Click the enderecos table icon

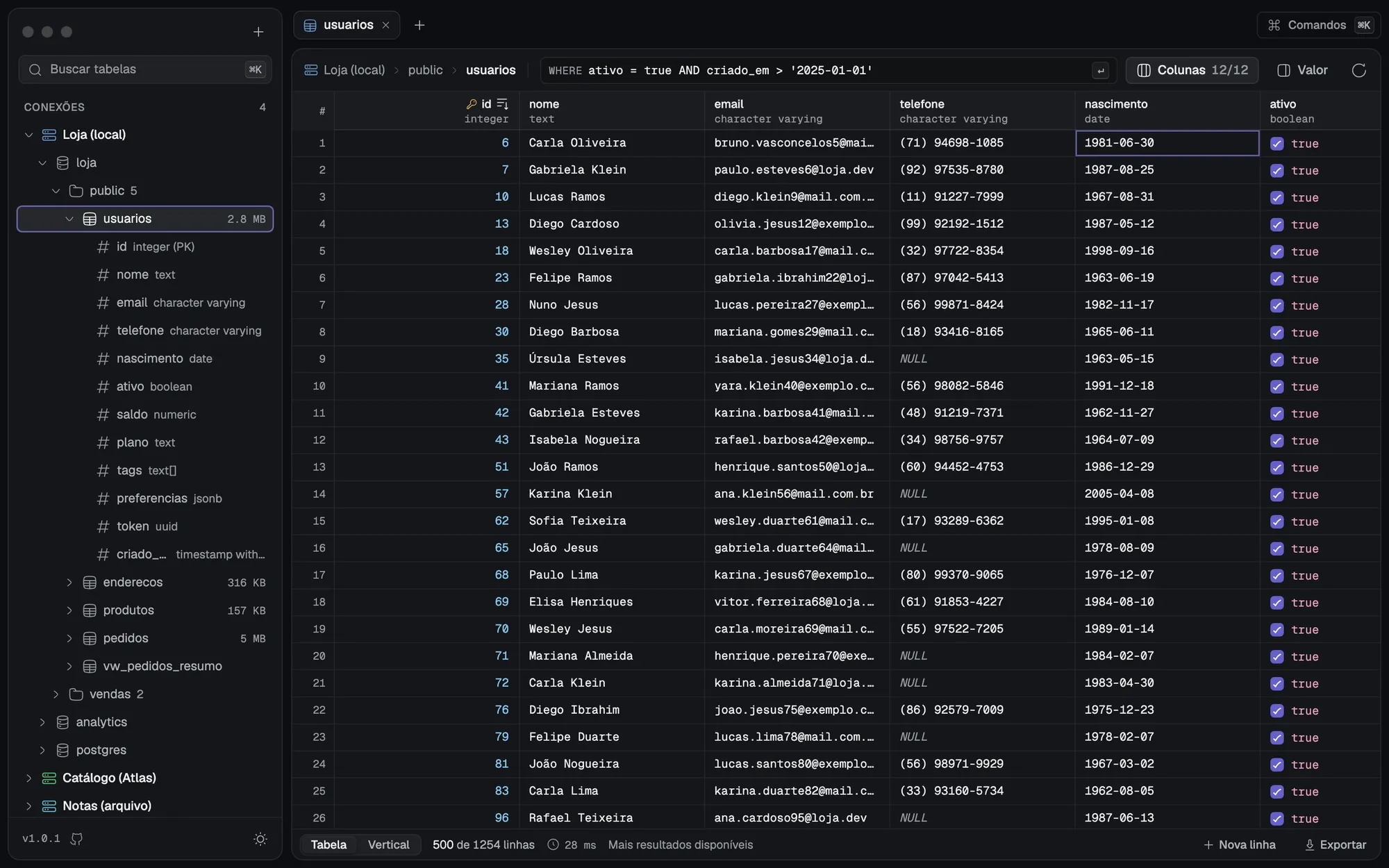[90, 583]
